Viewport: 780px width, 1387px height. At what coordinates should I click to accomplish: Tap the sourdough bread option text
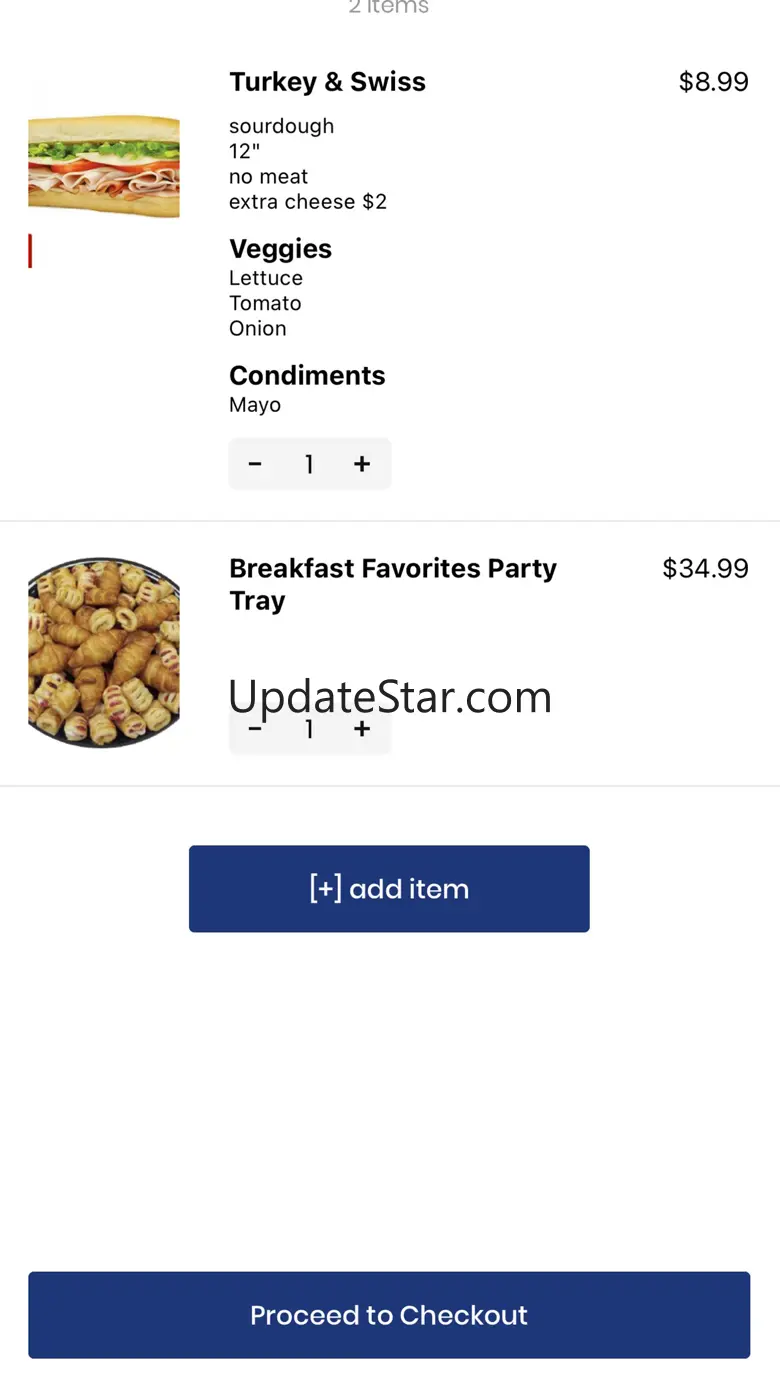(281, 126)
